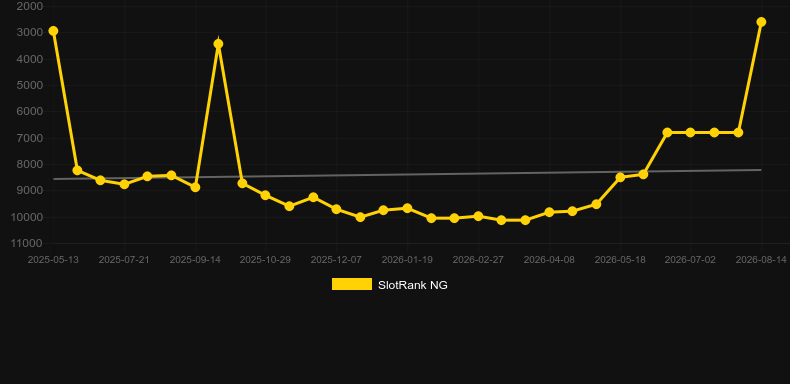Viewport: 790px width, 384px height.
Task: Select the data point above 2025-09-14 label
Action: tap(195, 187)
